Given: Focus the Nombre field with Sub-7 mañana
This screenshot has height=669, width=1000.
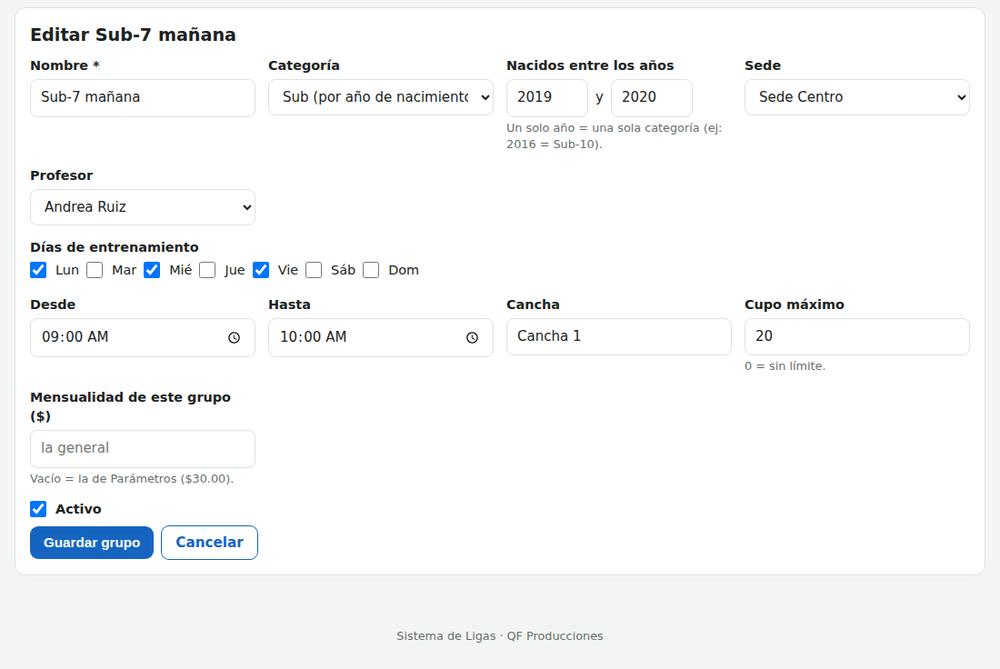Looking at the screenshot, I should point(143,98).
